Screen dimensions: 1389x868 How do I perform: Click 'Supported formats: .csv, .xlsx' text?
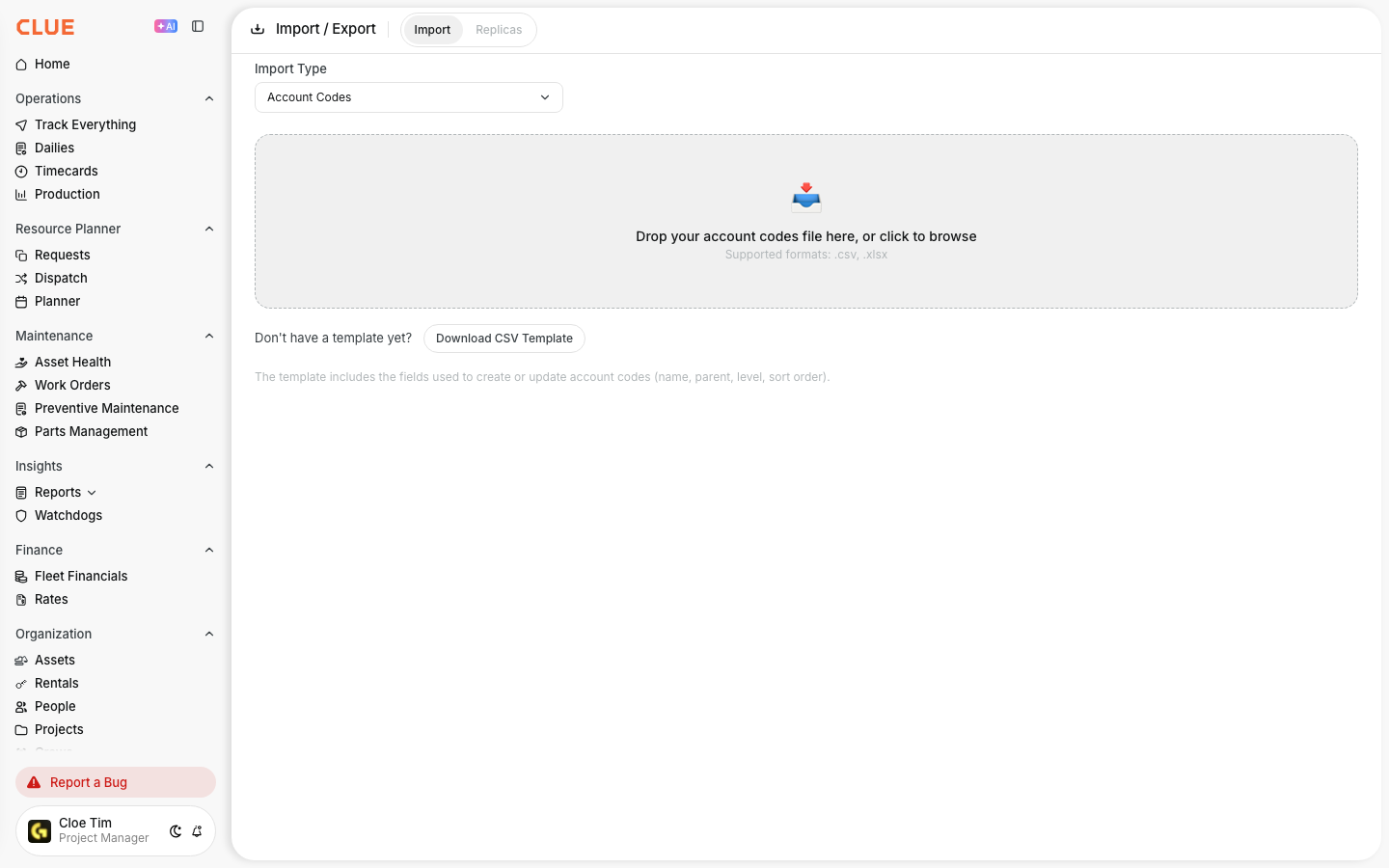(x=806, y=255)
